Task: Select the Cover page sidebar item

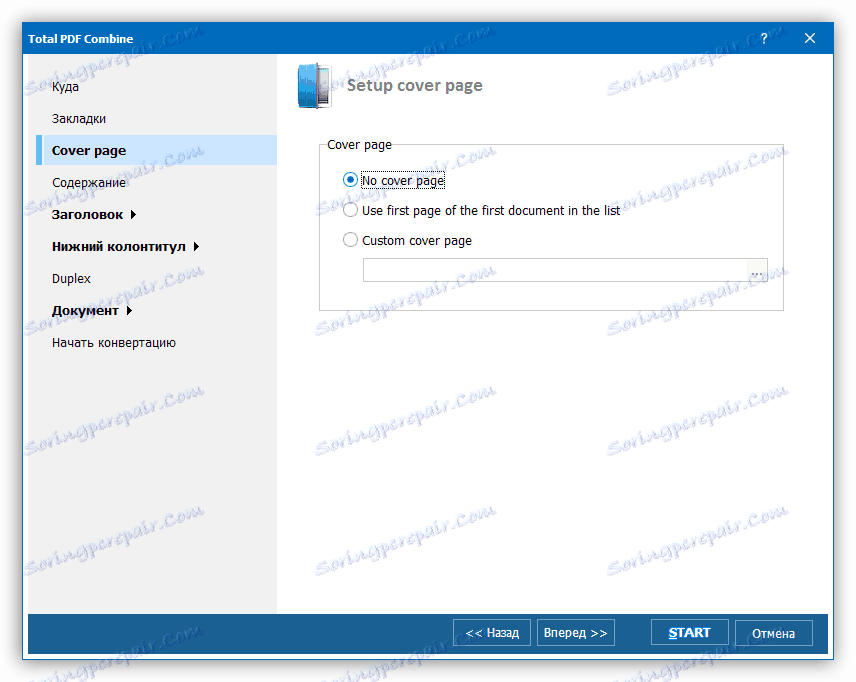Action: tap(156, 150)
